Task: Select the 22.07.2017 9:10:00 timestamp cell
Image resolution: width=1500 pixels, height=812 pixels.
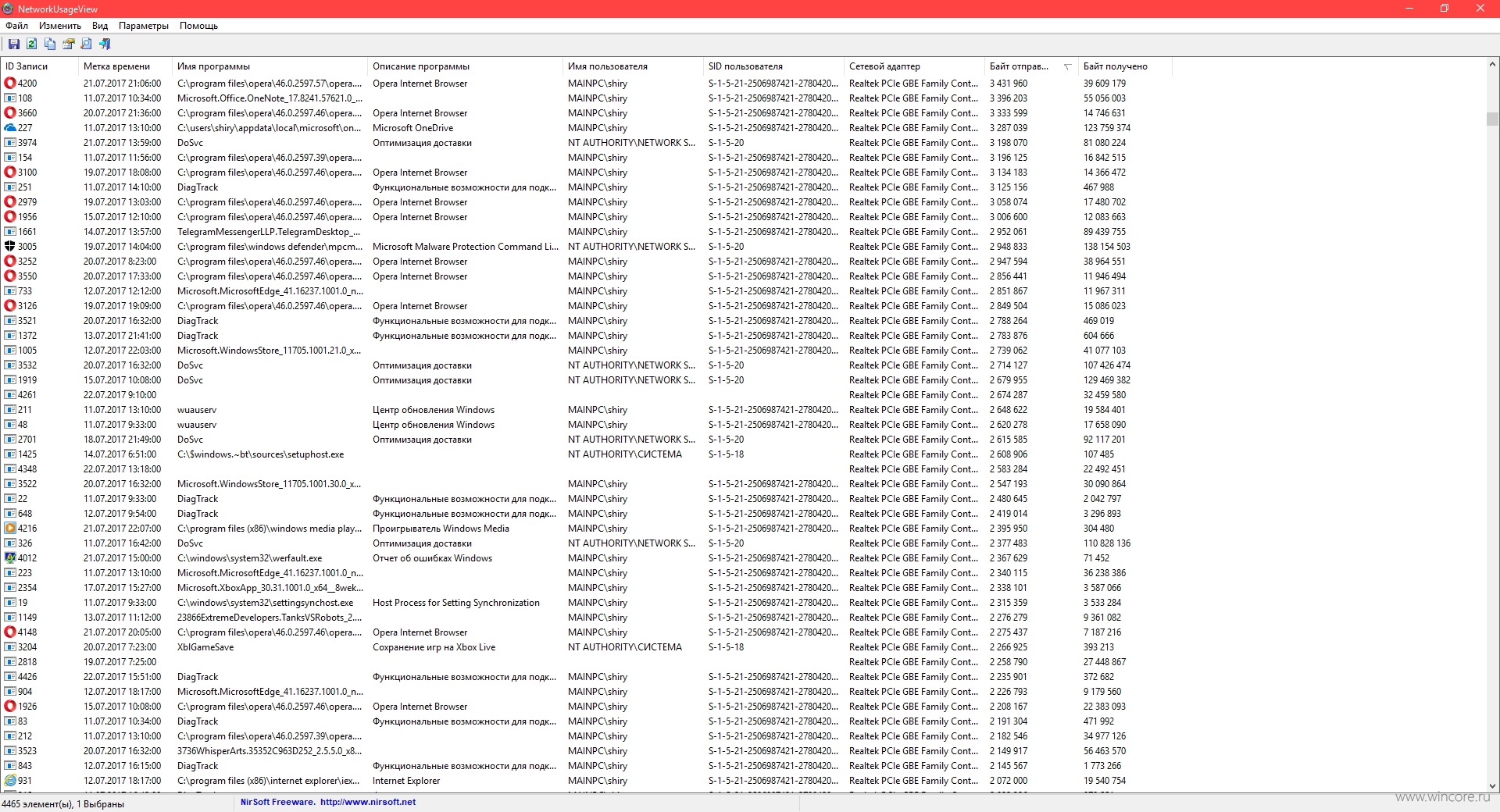Action: [x=120, y=394]
